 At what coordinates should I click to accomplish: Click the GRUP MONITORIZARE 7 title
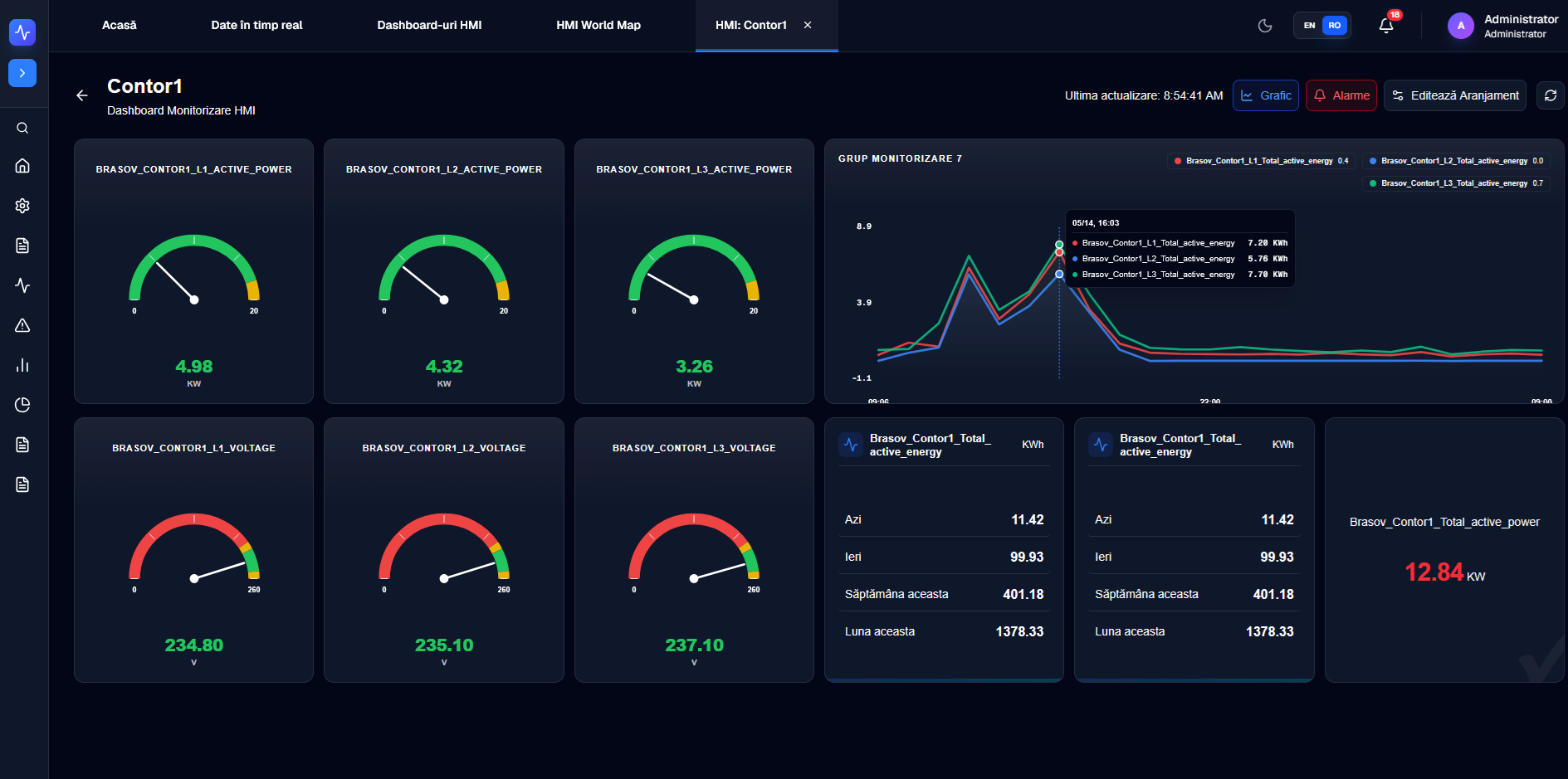click(x=900, y=158)
